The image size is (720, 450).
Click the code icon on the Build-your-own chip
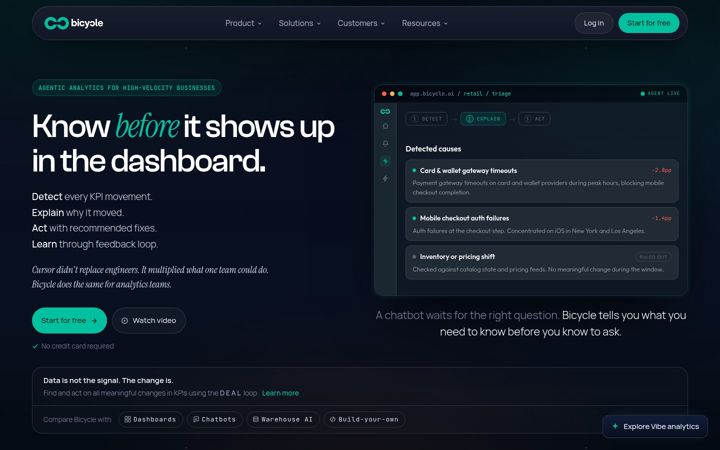[332, 419]
